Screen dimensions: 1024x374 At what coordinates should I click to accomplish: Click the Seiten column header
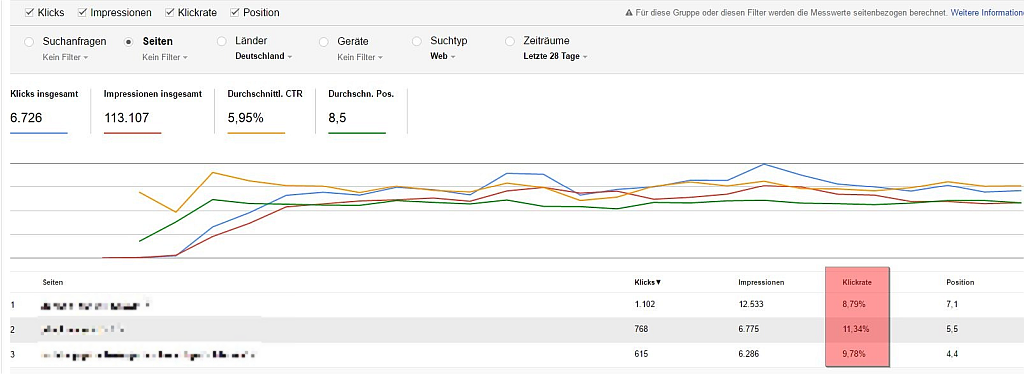click(x=53, y=283)
